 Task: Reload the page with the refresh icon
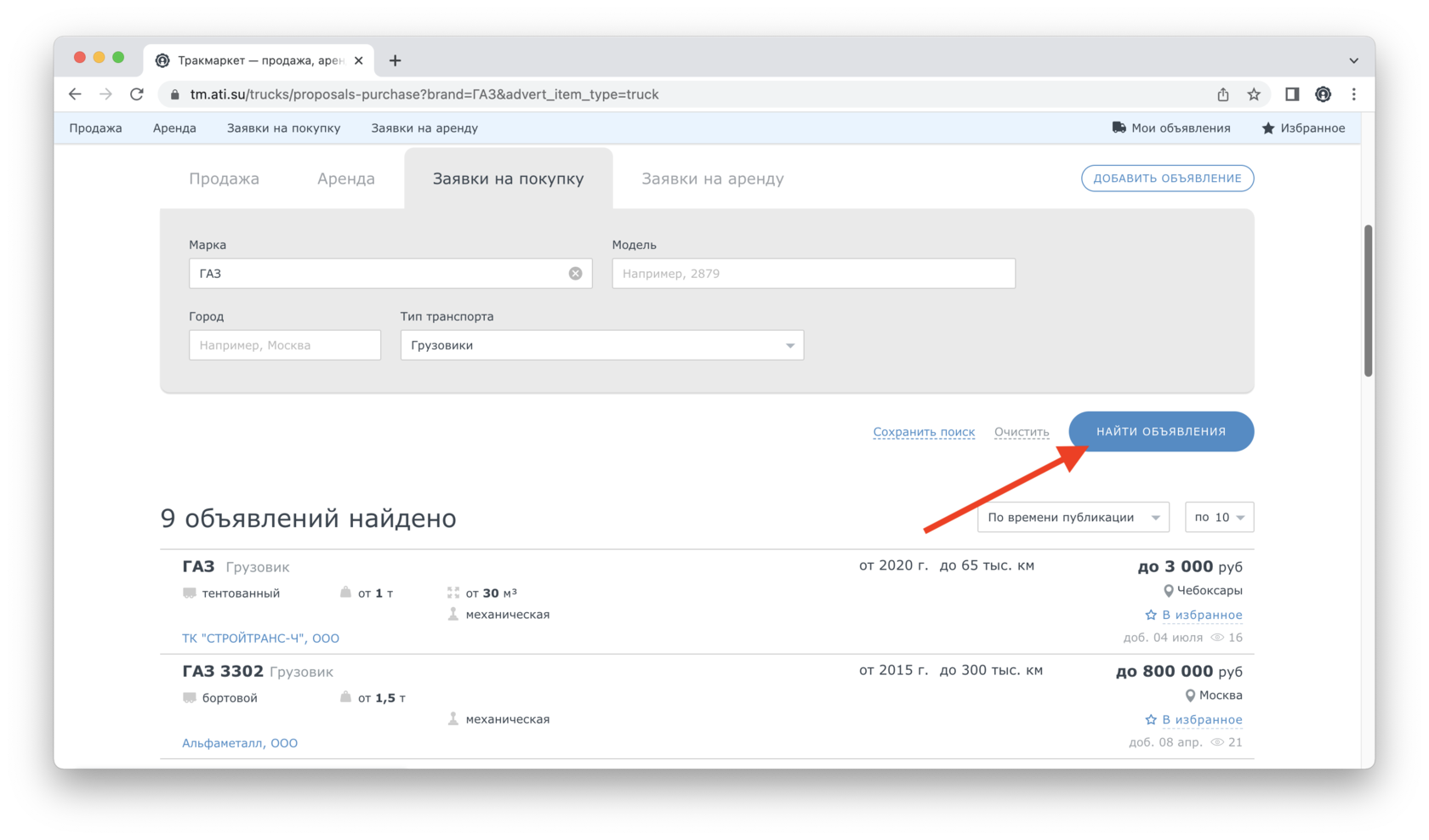(137, 94)
